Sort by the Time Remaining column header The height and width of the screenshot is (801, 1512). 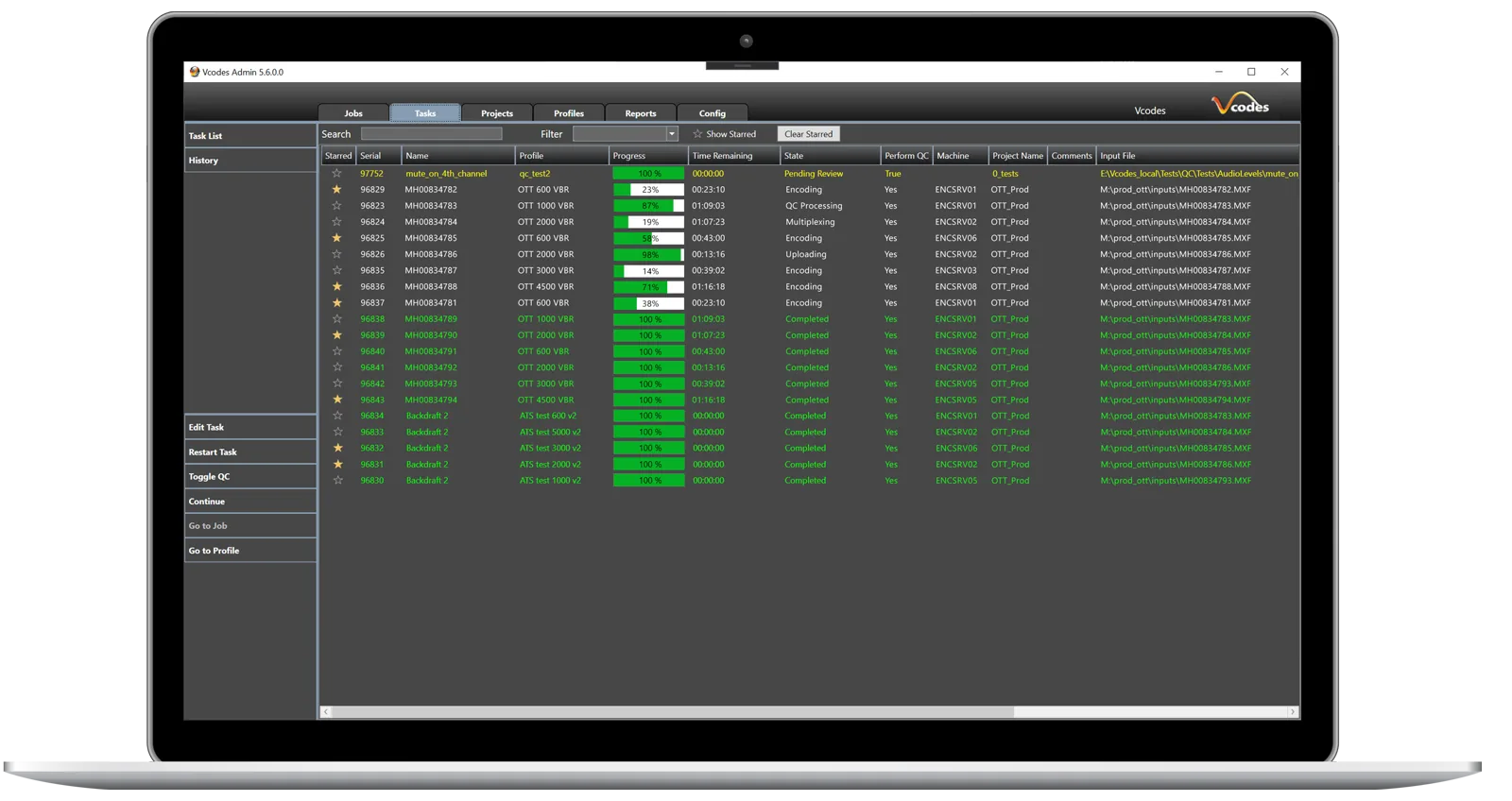tap(734, 156)
